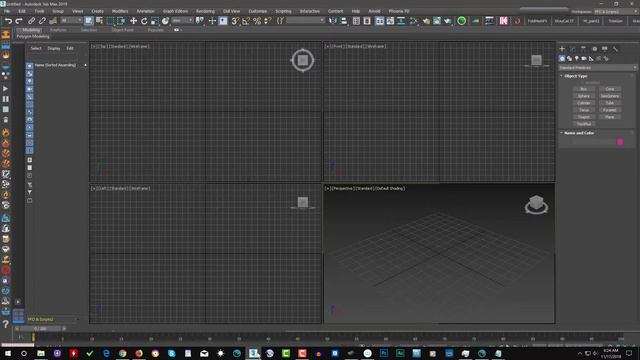Open the Display menu in Scene Explorer
640x360 pixels.
pos(53,48)
